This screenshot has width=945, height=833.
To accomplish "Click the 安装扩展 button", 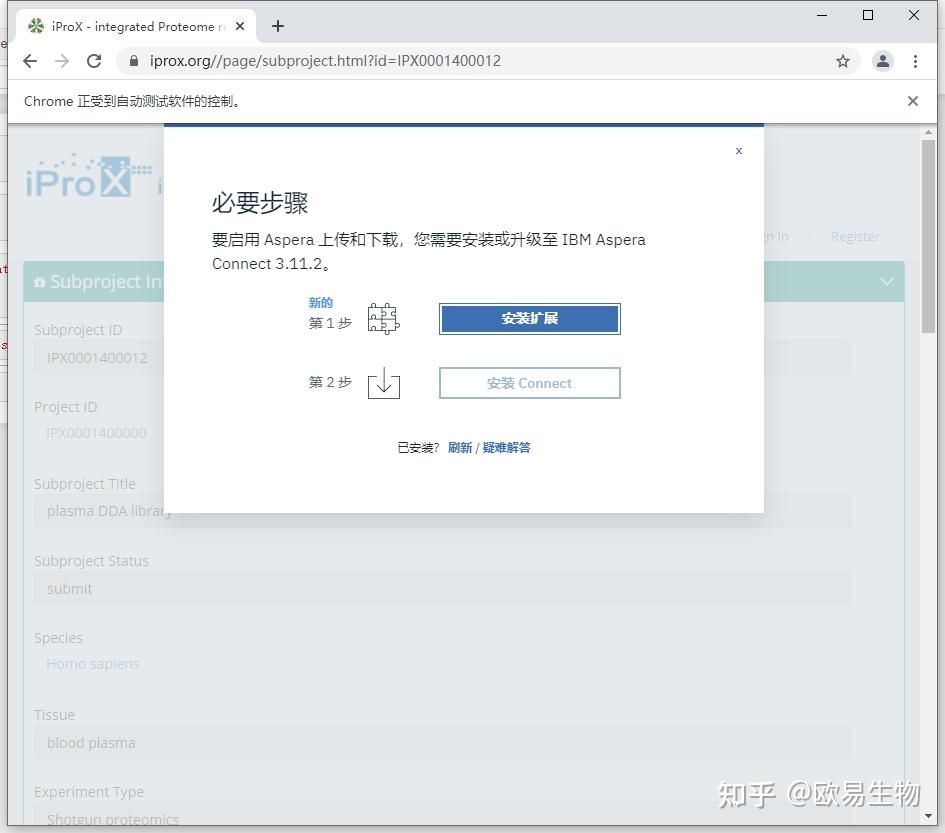I will tap(529, 318).
